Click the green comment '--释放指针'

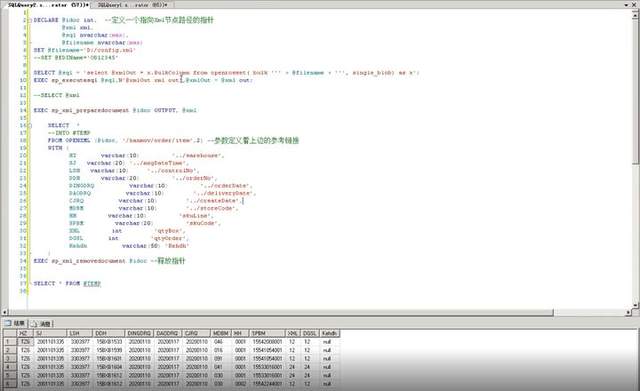point(168,261)
